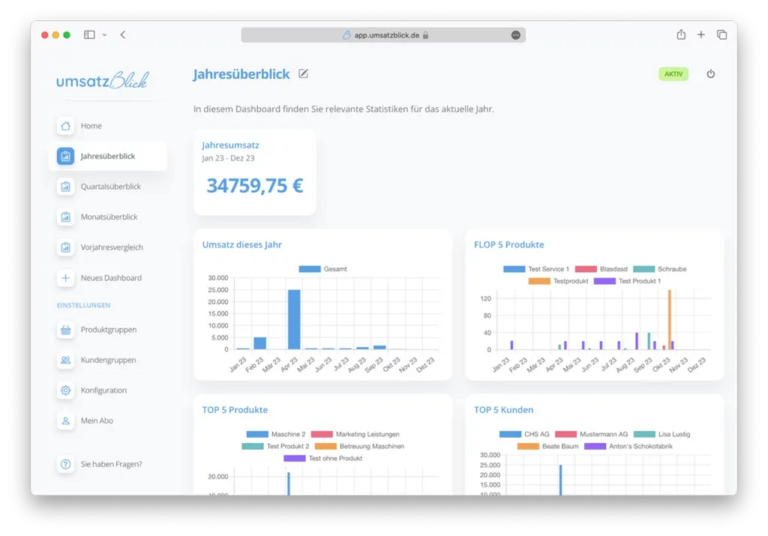This screenshot has width=768, height=536.
Task: Click the plus icon for Neues Dashboard
Action: 65,278
